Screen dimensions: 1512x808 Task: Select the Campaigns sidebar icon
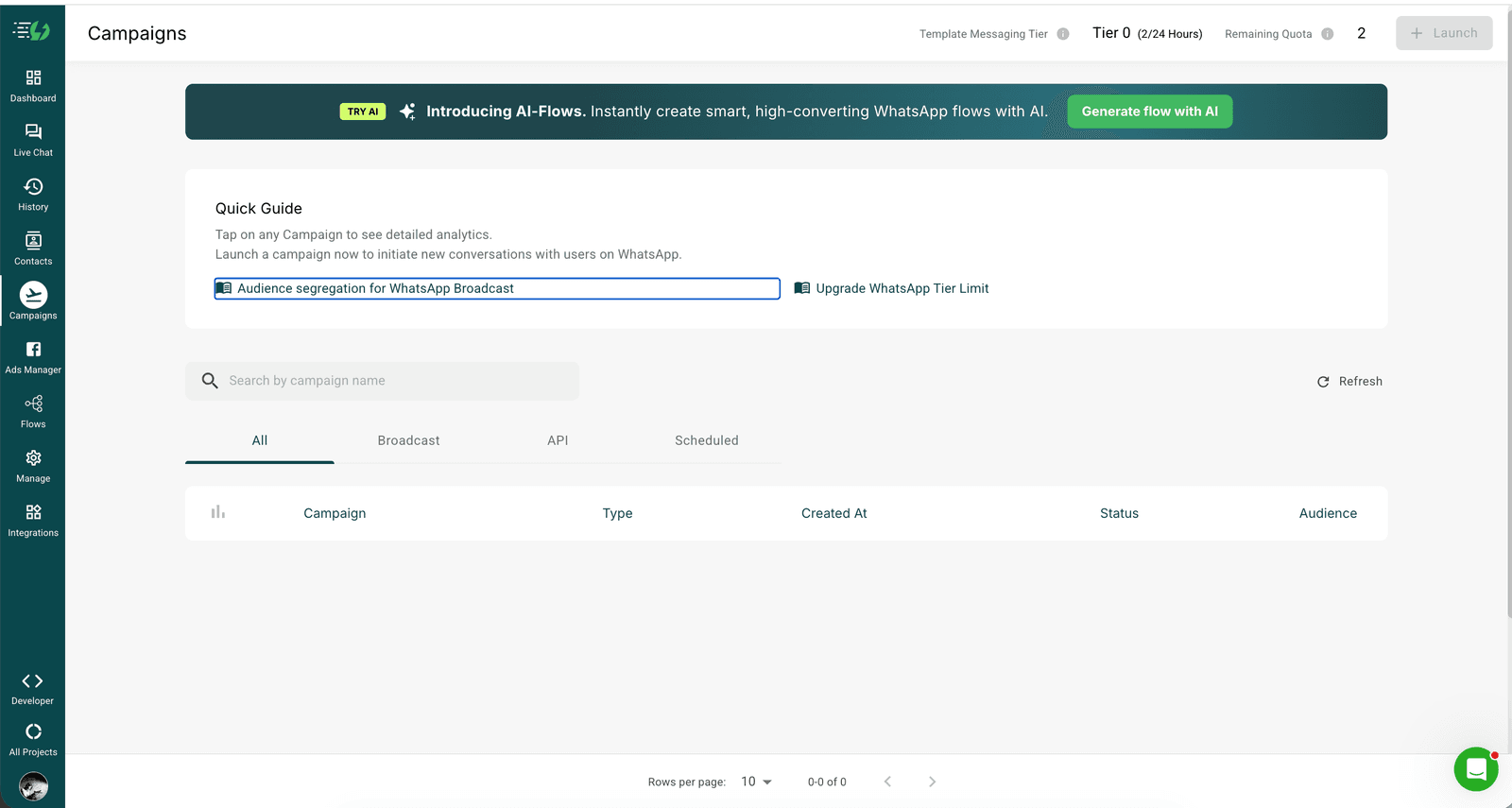[33, 295]
